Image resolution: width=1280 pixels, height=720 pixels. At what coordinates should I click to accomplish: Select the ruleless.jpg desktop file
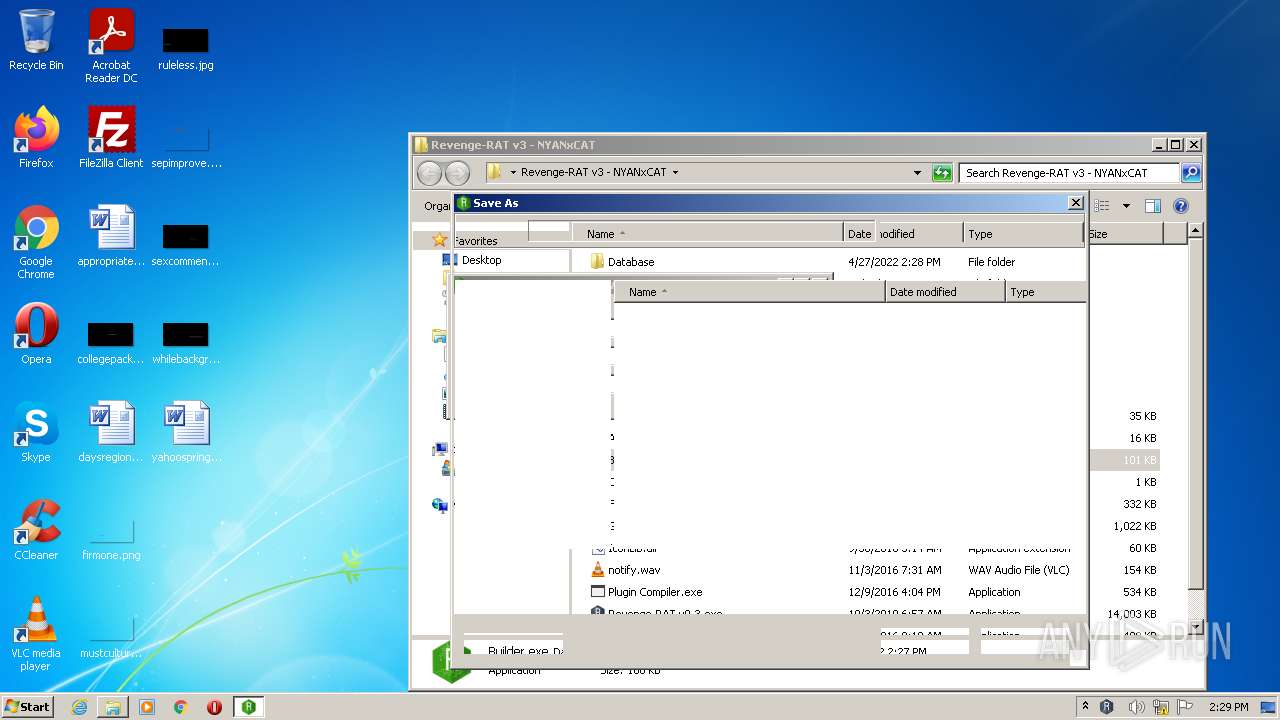[x=186, y=49]
